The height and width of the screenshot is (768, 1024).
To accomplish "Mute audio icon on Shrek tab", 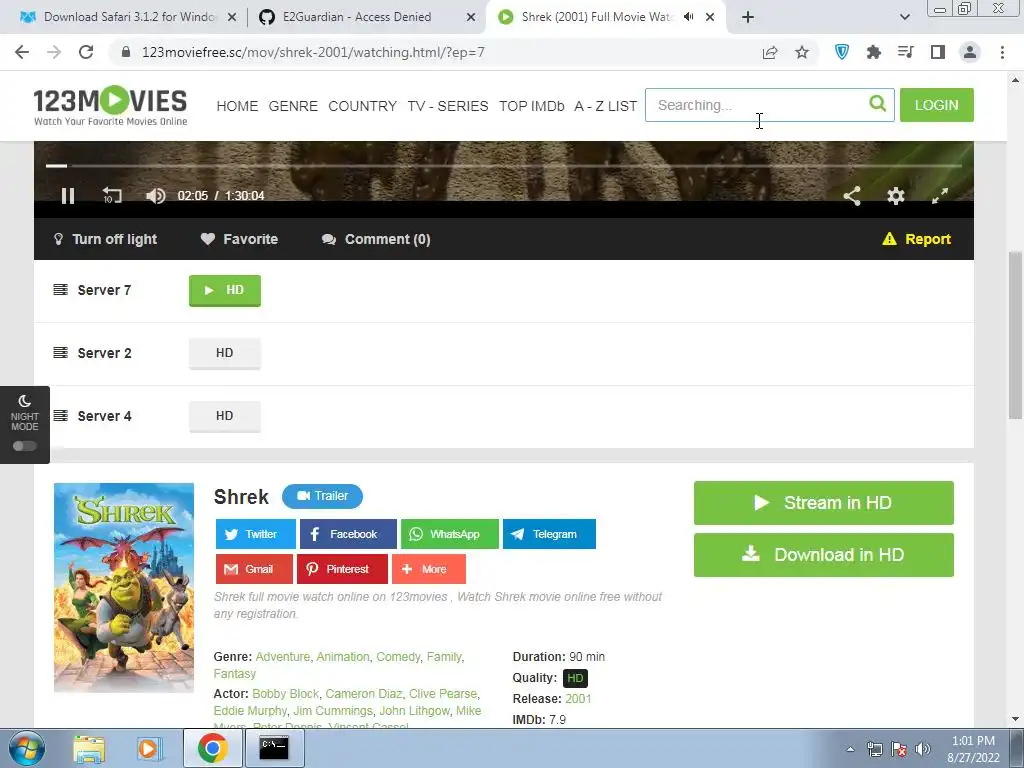I will [688, 17].
